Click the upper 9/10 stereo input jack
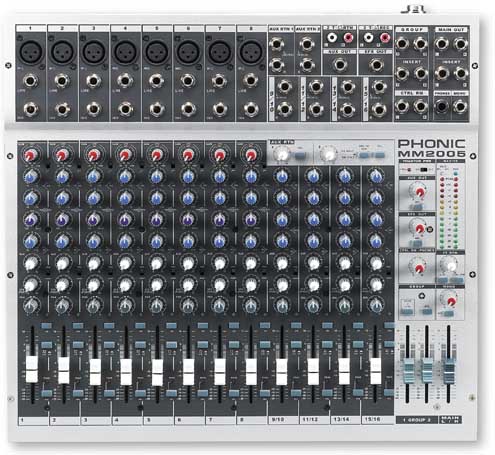Screen dimensions: 495x455 (284, 87)
